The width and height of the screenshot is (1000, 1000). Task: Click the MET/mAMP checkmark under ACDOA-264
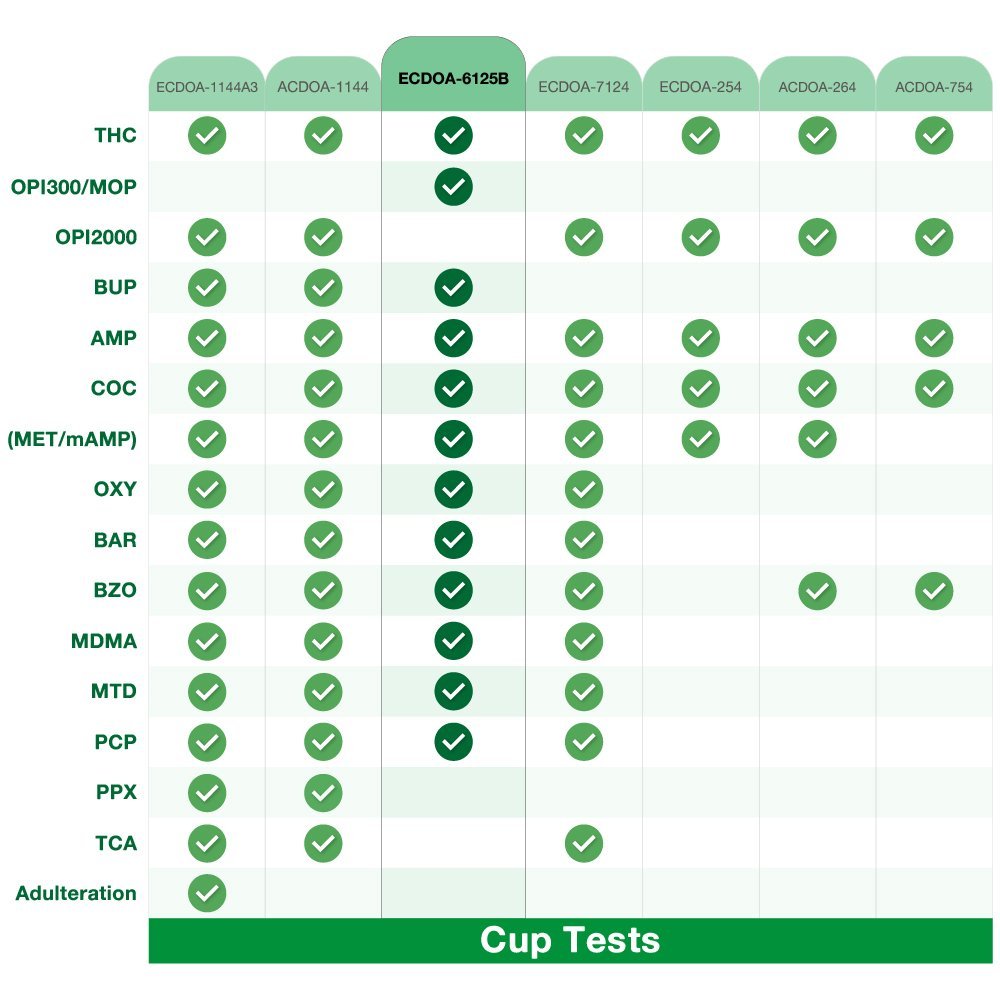[x=817, y=439]
